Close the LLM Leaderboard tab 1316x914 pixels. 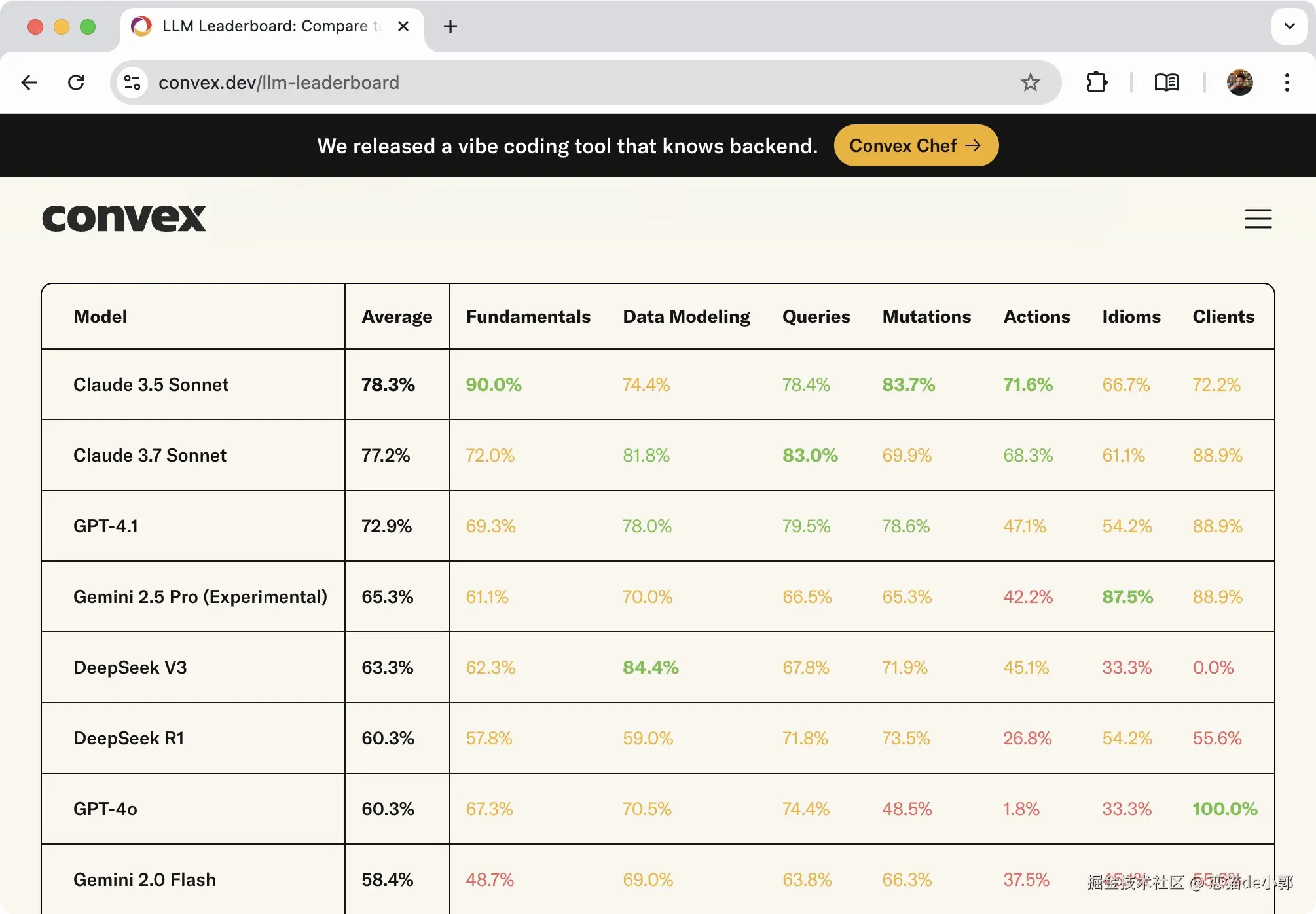point(403,26)
